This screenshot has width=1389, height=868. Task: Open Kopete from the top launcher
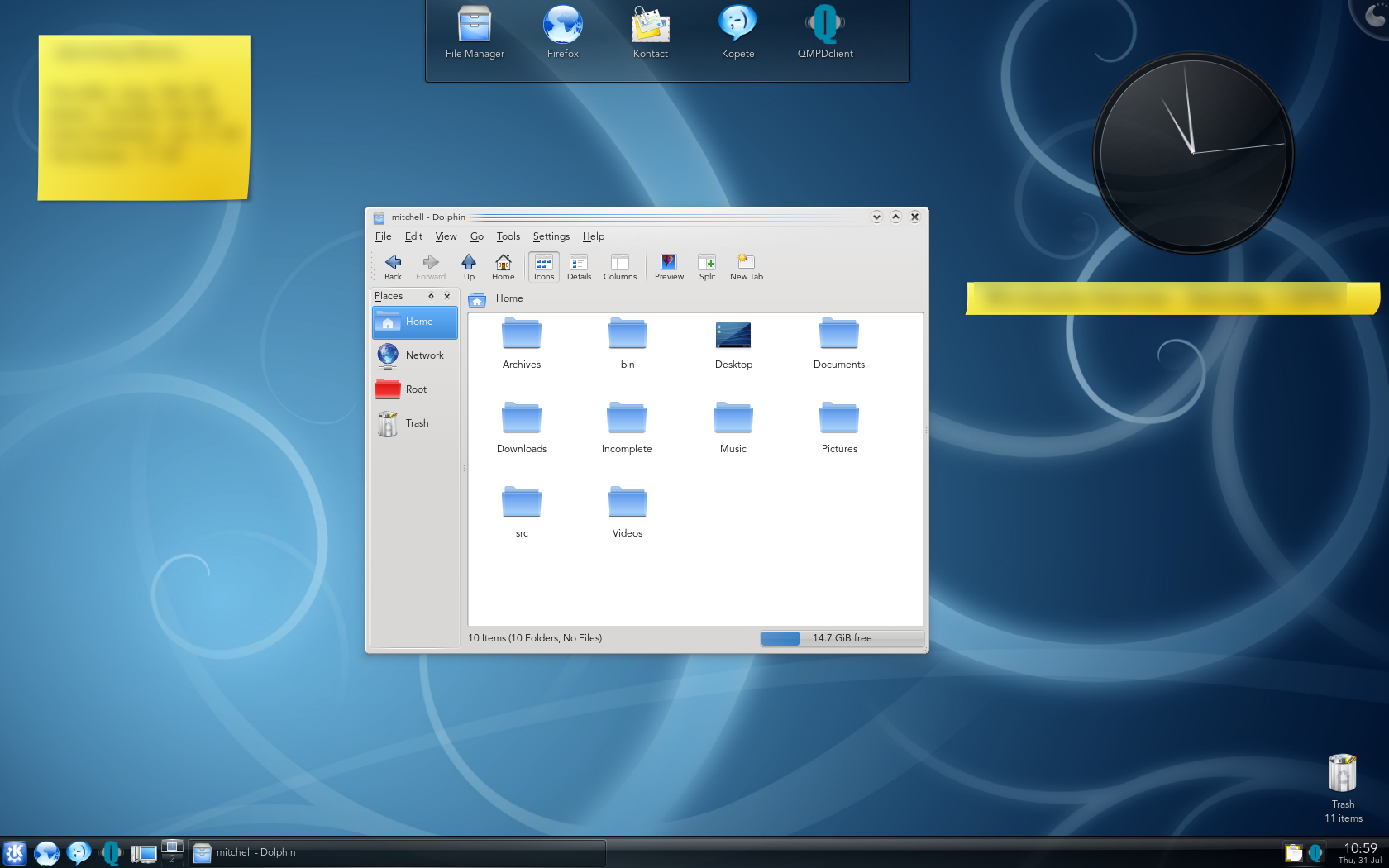737,33
